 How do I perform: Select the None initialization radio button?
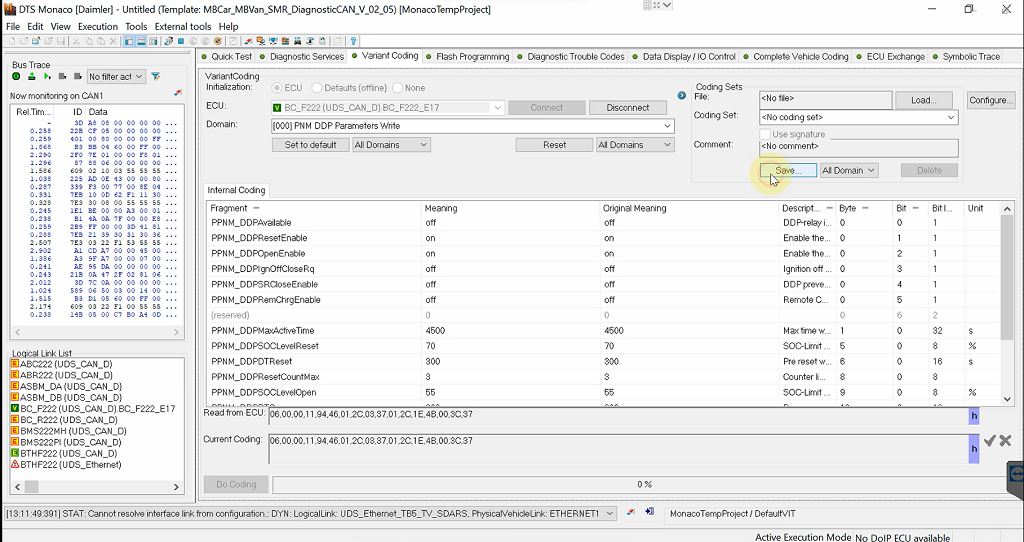tap(398, 88)
